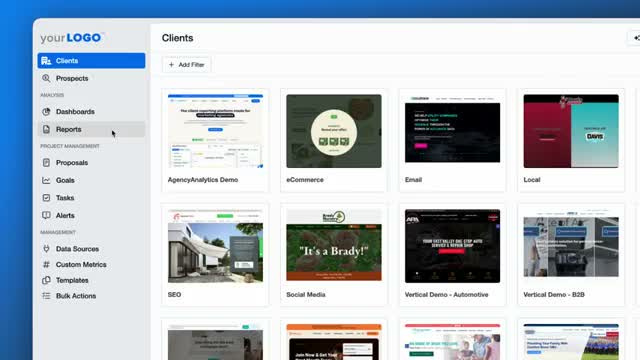Click the Vertical Demo - Automotive name
640x360 pixels.
click(447, 294)
